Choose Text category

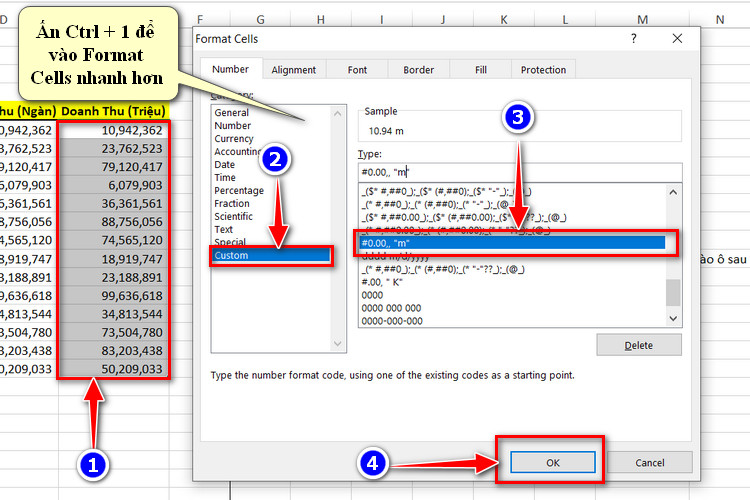point(223,229)
